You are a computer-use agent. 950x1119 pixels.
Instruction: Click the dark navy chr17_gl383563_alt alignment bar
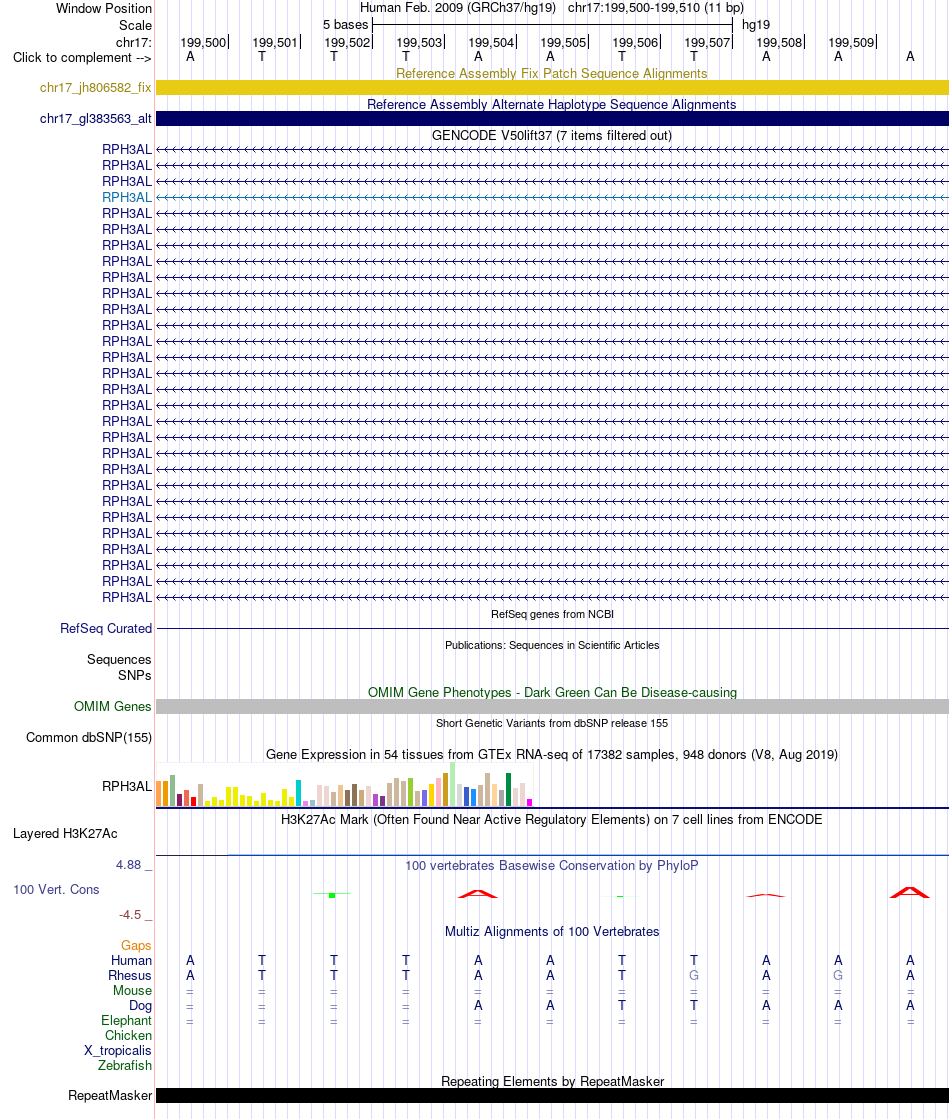click(x=552, y=118)
